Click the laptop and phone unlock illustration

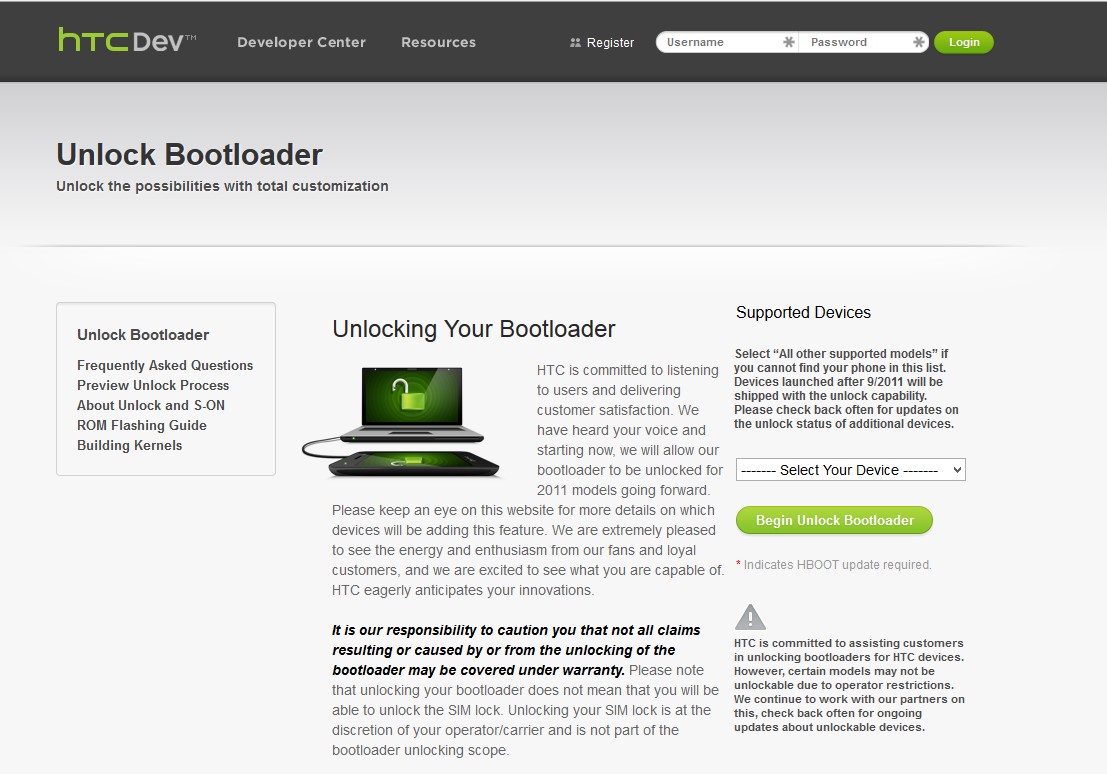tap(401, 422)
